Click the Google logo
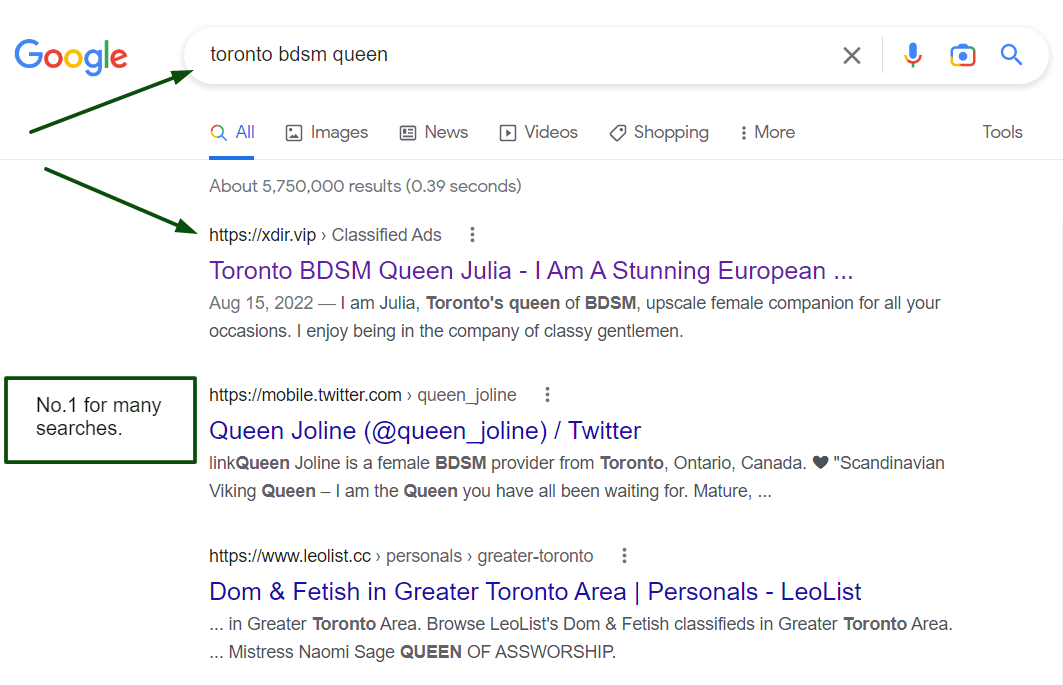Image resolution: width=1063 pixels, height=685 pixels. click(71, 56)
